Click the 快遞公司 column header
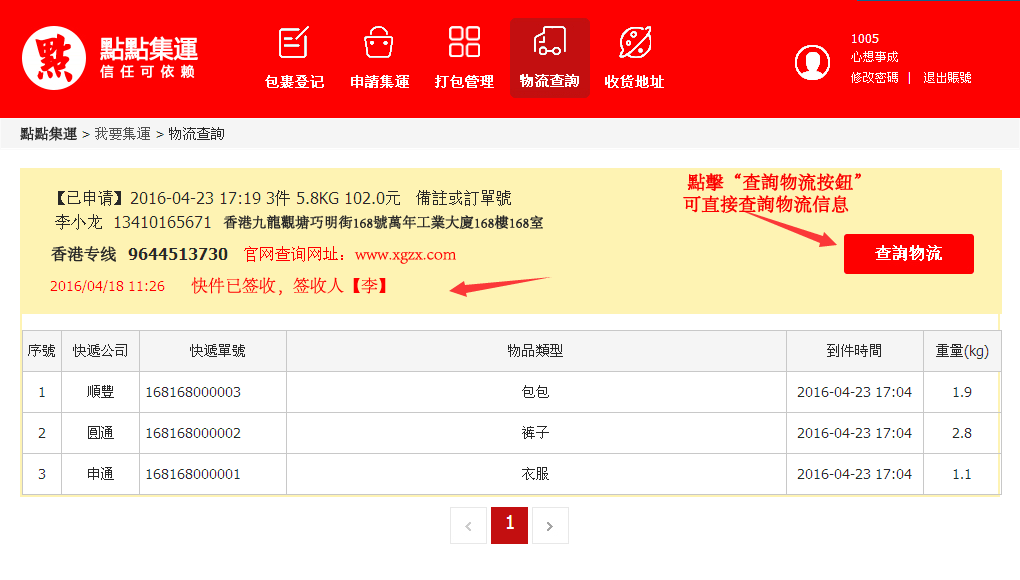 [101, 351]
